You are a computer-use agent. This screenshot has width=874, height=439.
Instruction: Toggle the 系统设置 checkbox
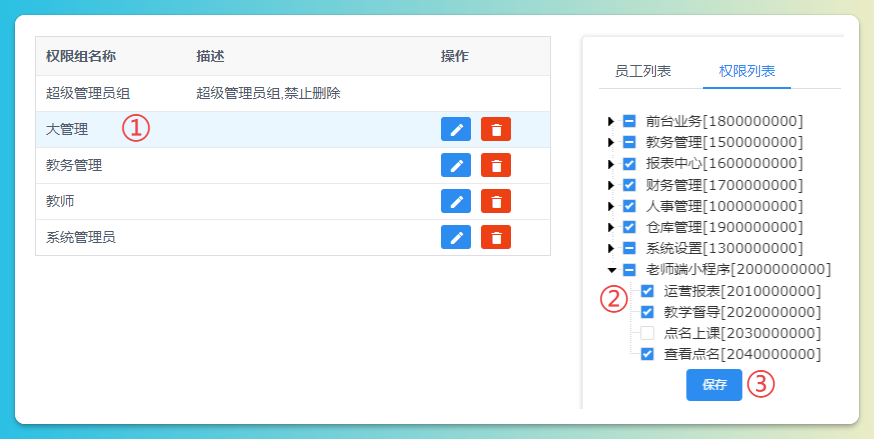(629, 248)
